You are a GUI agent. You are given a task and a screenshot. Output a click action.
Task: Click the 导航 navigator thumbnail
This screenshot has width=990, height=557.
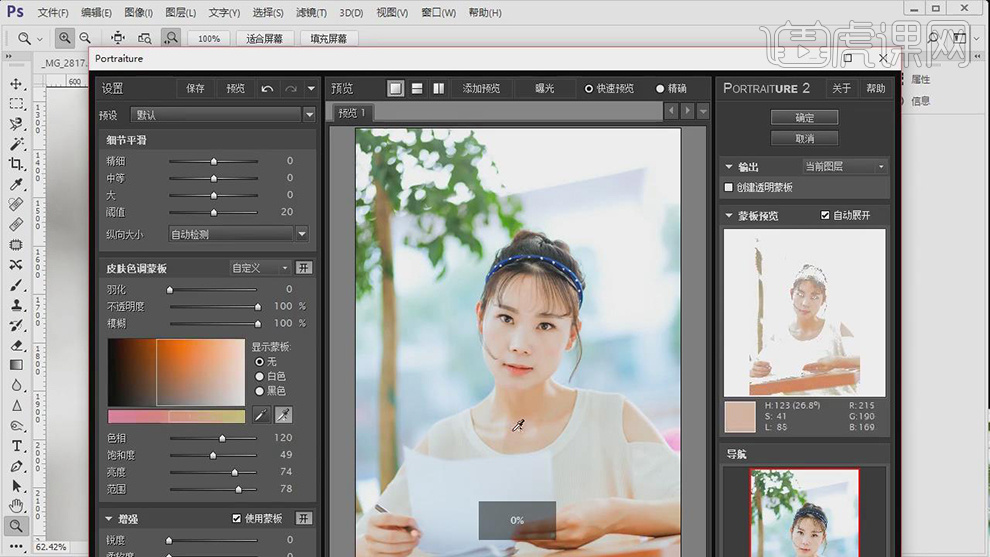[x=804, y=512]
